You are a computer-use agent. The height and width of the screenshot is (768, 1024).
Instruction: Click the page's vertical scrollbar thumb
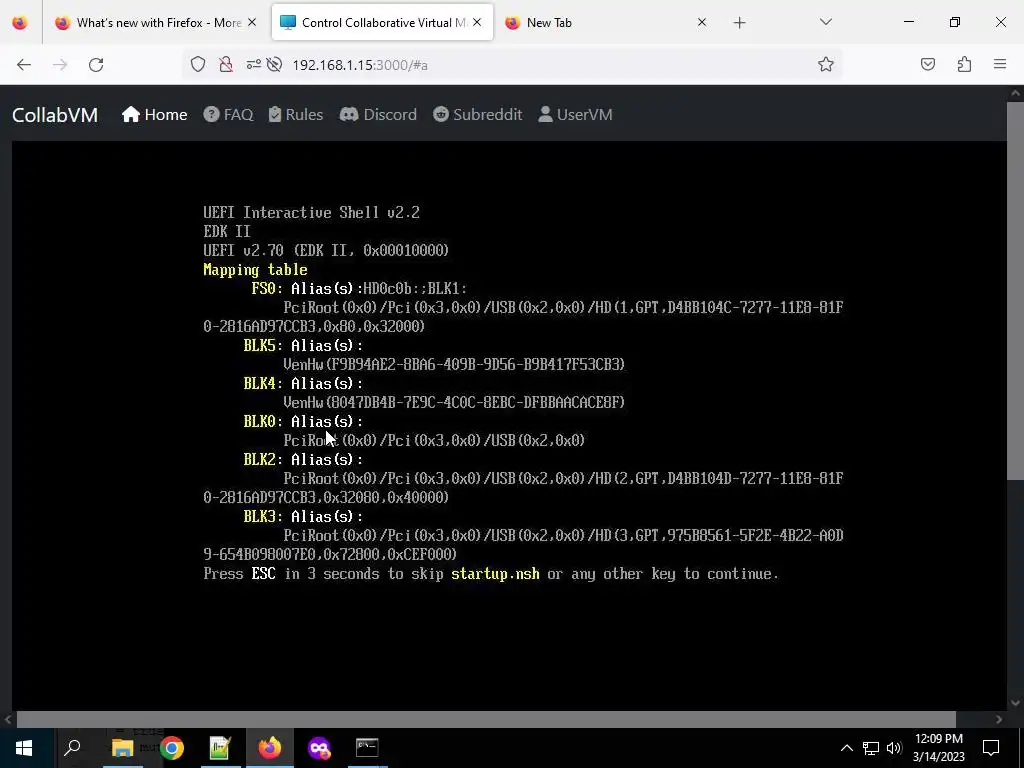pos(1016,289)
